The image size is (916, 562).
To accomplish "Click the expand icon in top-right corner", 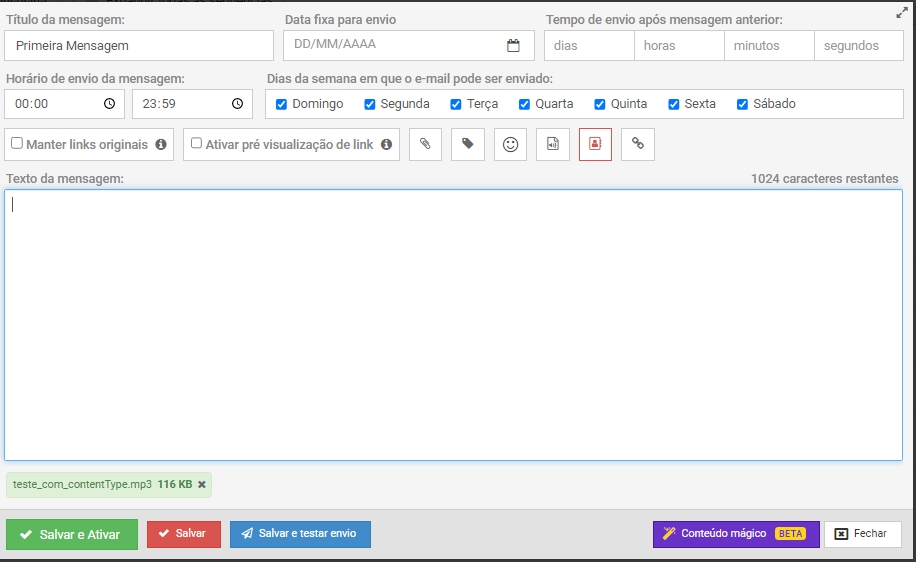I will [x=902, y=13].
